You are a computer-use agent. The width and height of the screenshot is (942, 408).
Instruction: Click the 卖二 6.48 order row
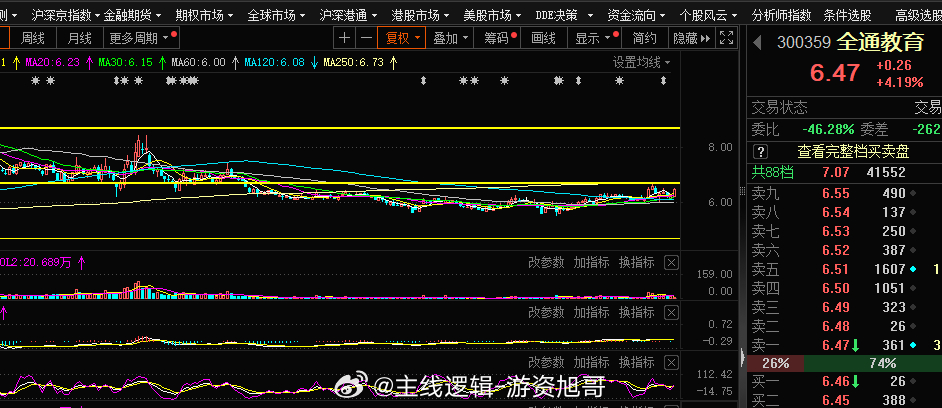coord(844,326)
